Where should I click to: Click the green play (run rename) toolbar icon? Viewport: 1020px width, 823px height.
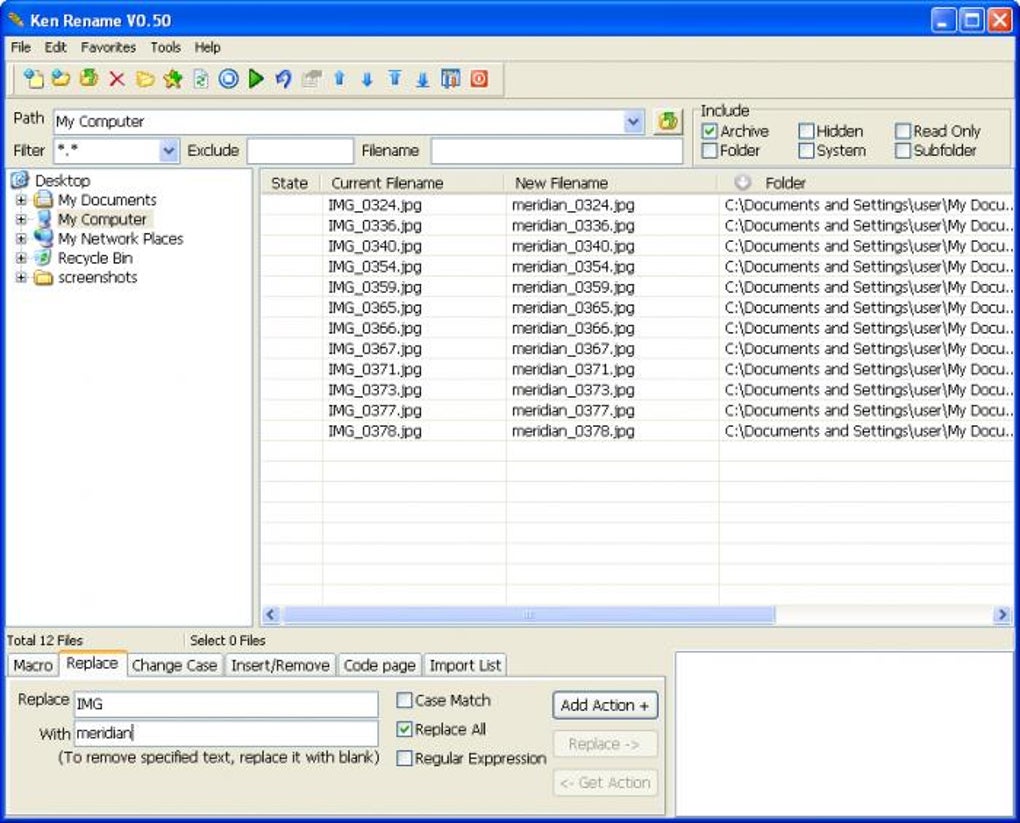(x=256, y=79)
